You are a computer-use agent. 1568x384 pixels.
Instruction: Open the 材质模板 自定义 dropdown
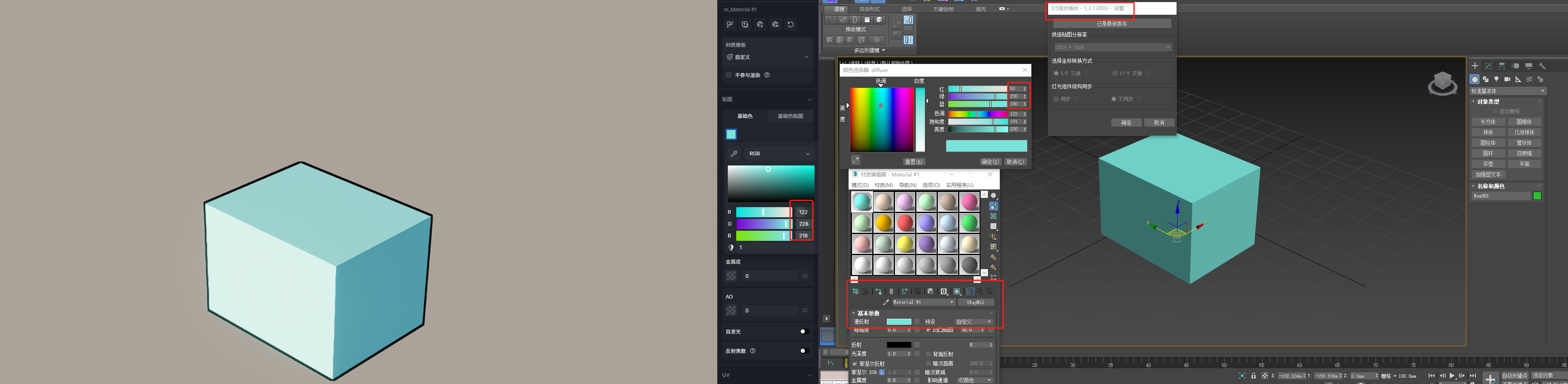tap(767, 57)
